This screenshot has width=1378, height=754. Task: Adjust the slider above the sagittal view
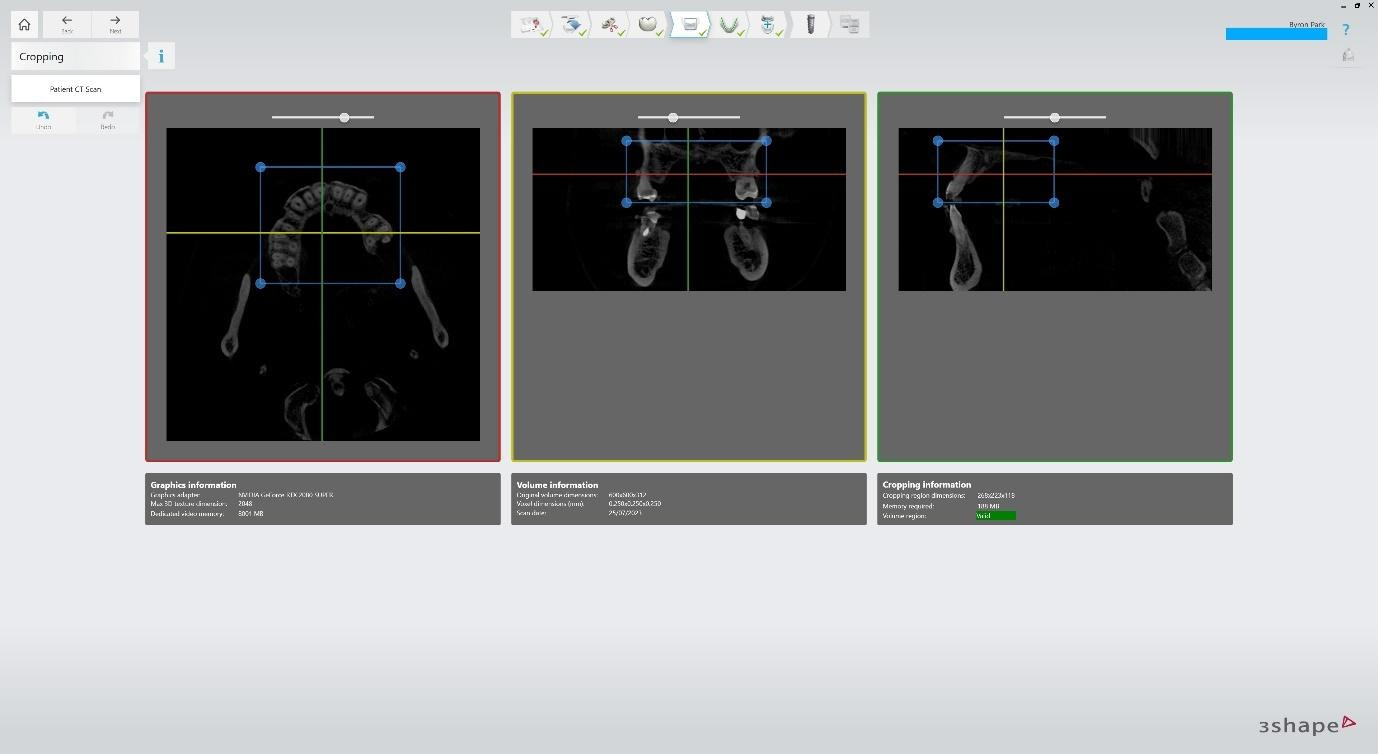pos(1054,117)
